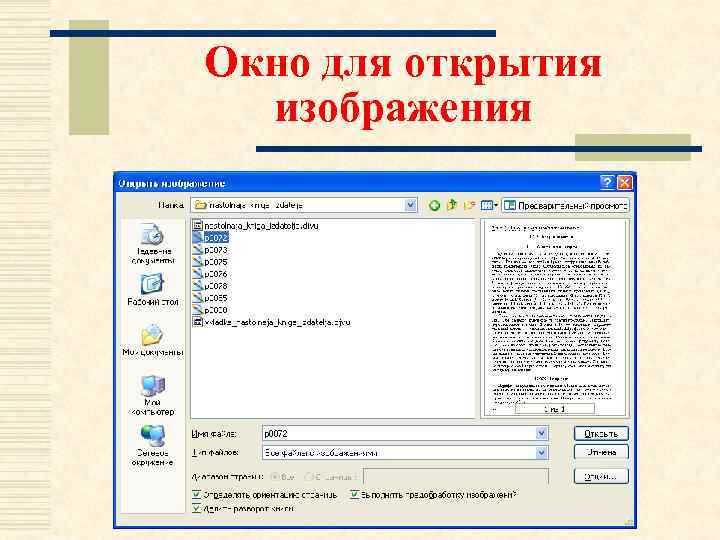Click the help question mark icon

[x=607, y=182]
